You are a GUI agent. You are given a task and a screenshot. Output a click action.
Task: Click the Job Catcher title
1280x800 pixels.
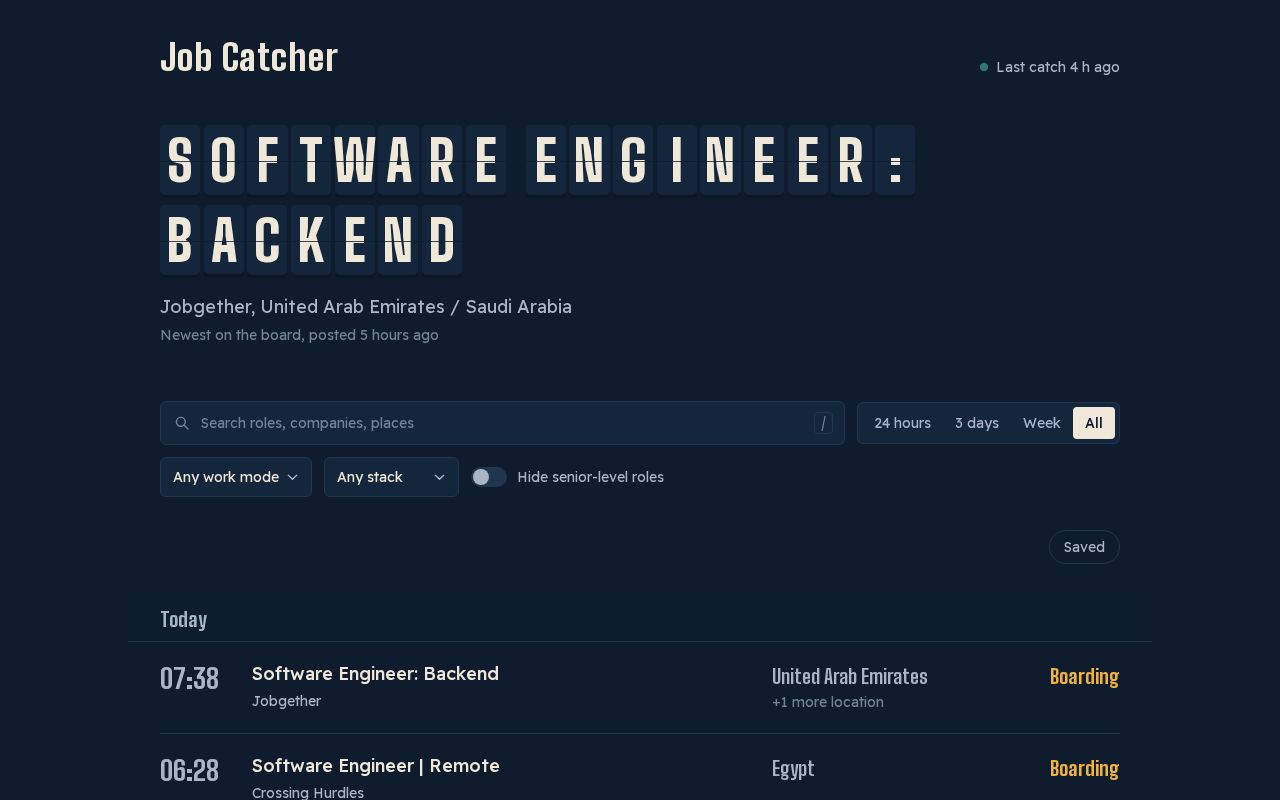tap(249, 58)
